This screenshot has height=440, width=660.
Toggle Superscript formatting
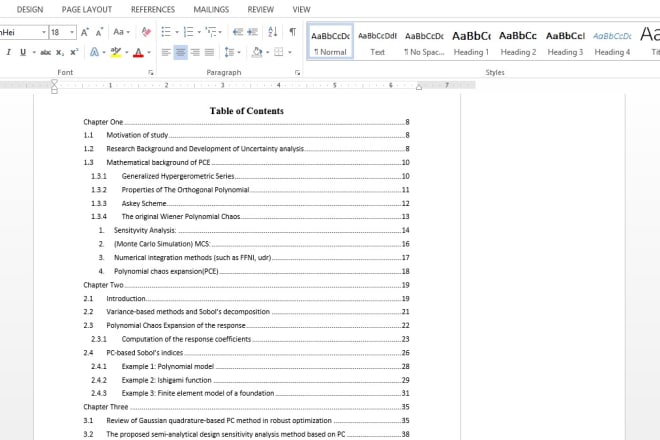pos(74,52)
